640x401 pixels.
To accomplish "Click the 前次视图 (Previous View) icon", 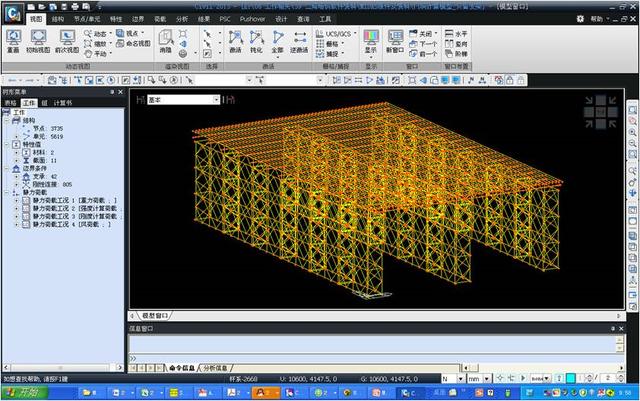I will pyautogui.click(x=67, y=41).
